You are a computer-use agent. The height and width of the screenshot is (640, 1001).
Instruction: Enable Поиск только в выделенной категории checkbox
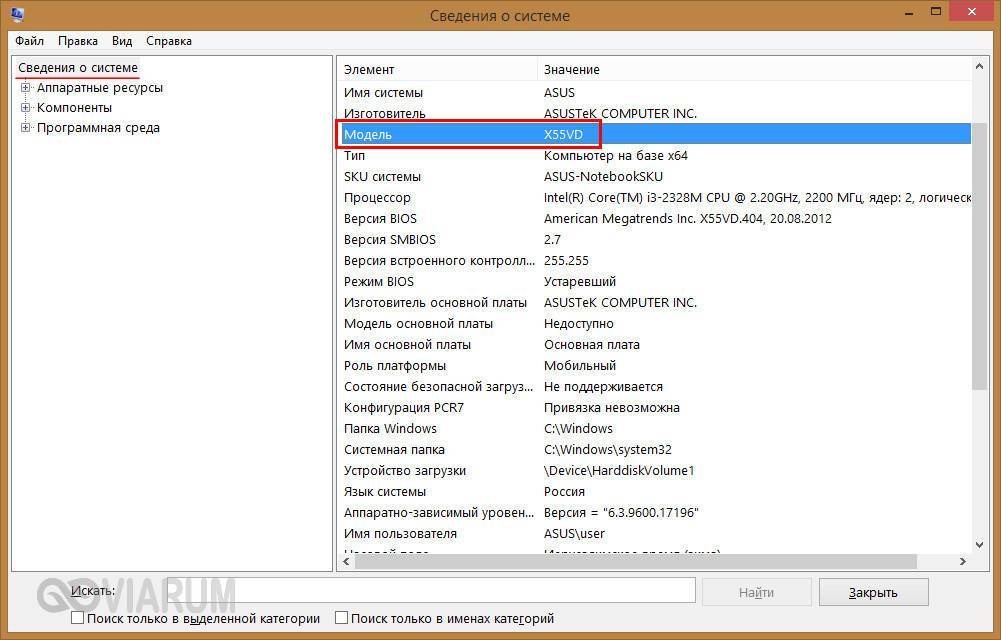coord(78,618)
